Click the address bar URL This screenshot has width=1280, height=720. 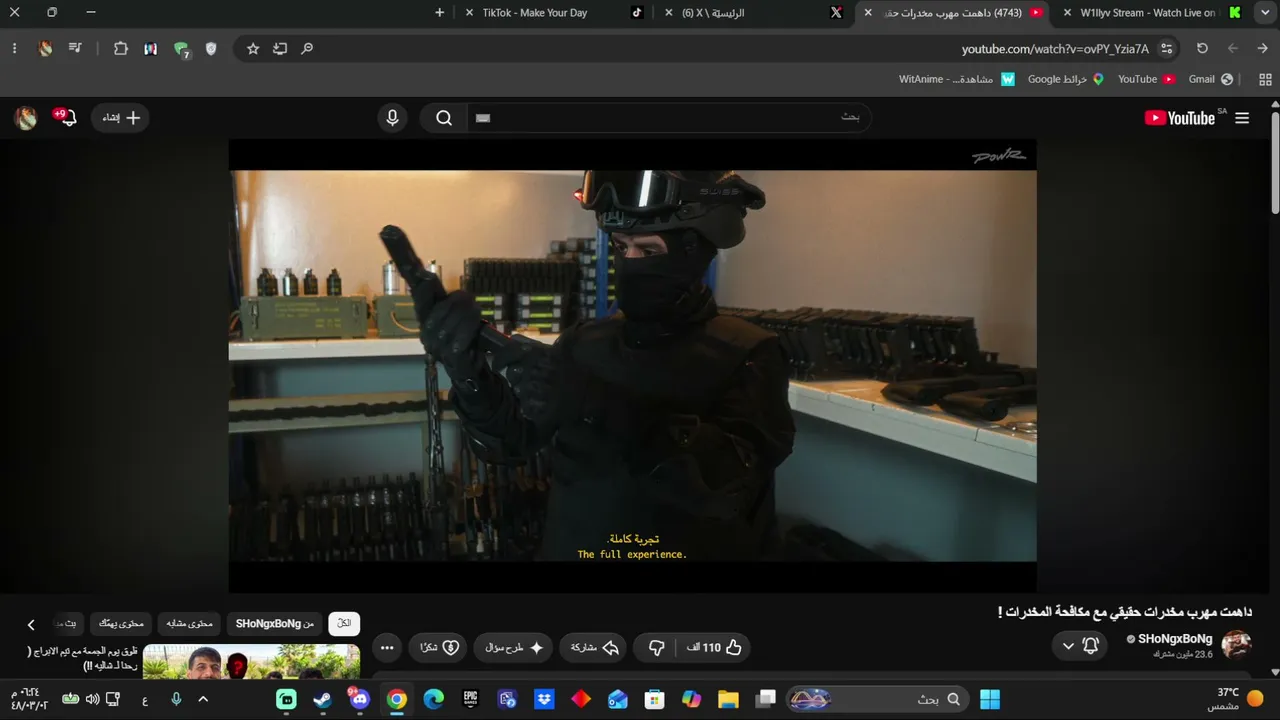1055,49
